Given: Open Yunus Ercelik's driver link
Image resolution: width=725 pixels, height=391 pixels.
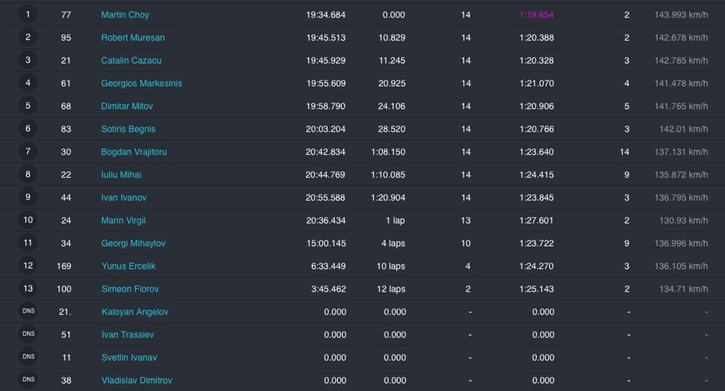Looking at the screenshot, I should (x=128, y=266).
